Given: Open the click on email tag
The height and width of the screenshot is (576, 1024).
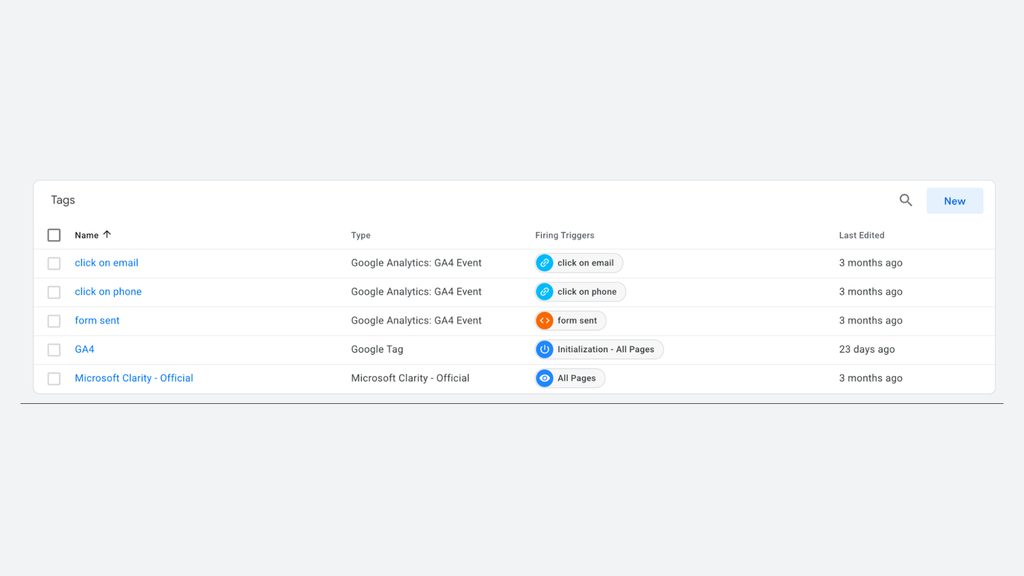Looking at the screenshot, I should pos(106,263).
